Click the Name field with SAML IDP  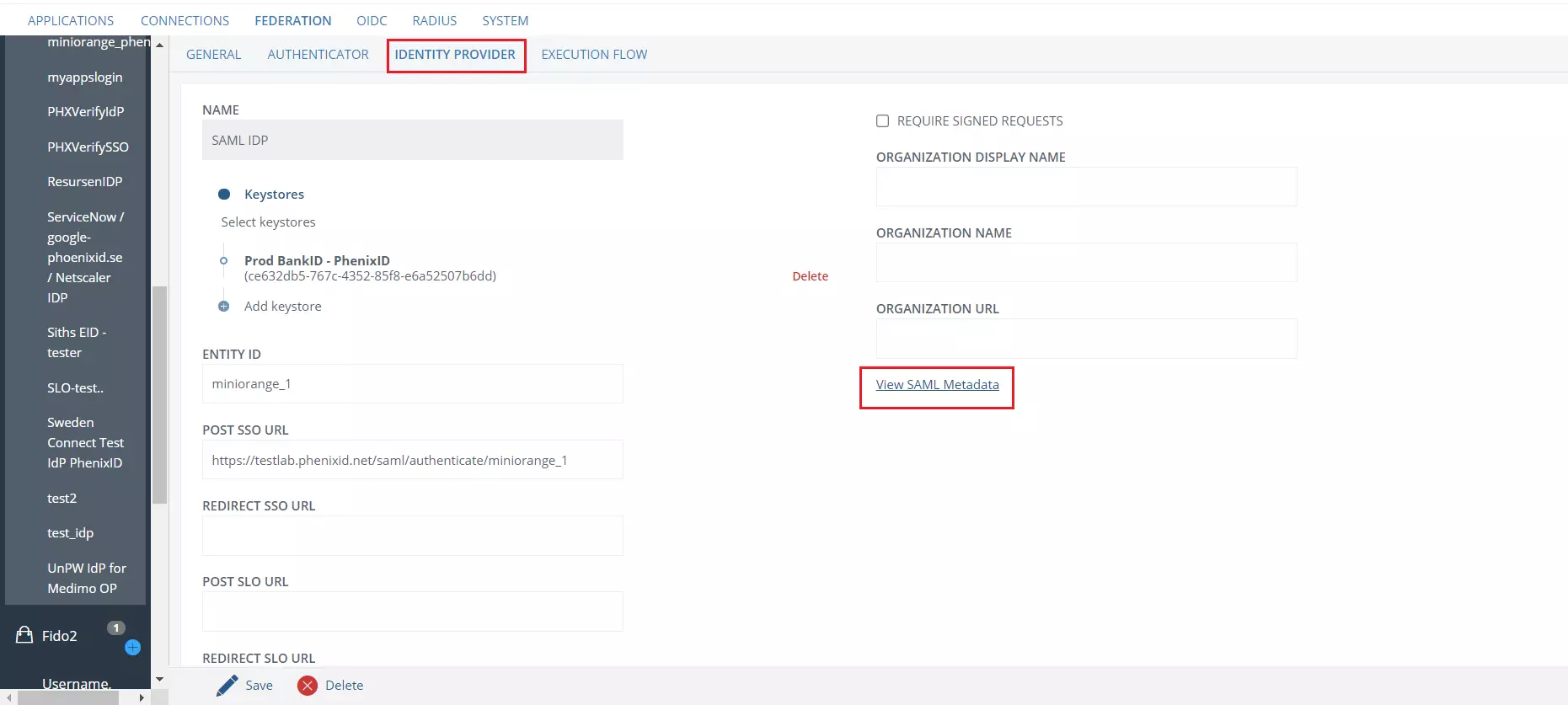(413, 140)
